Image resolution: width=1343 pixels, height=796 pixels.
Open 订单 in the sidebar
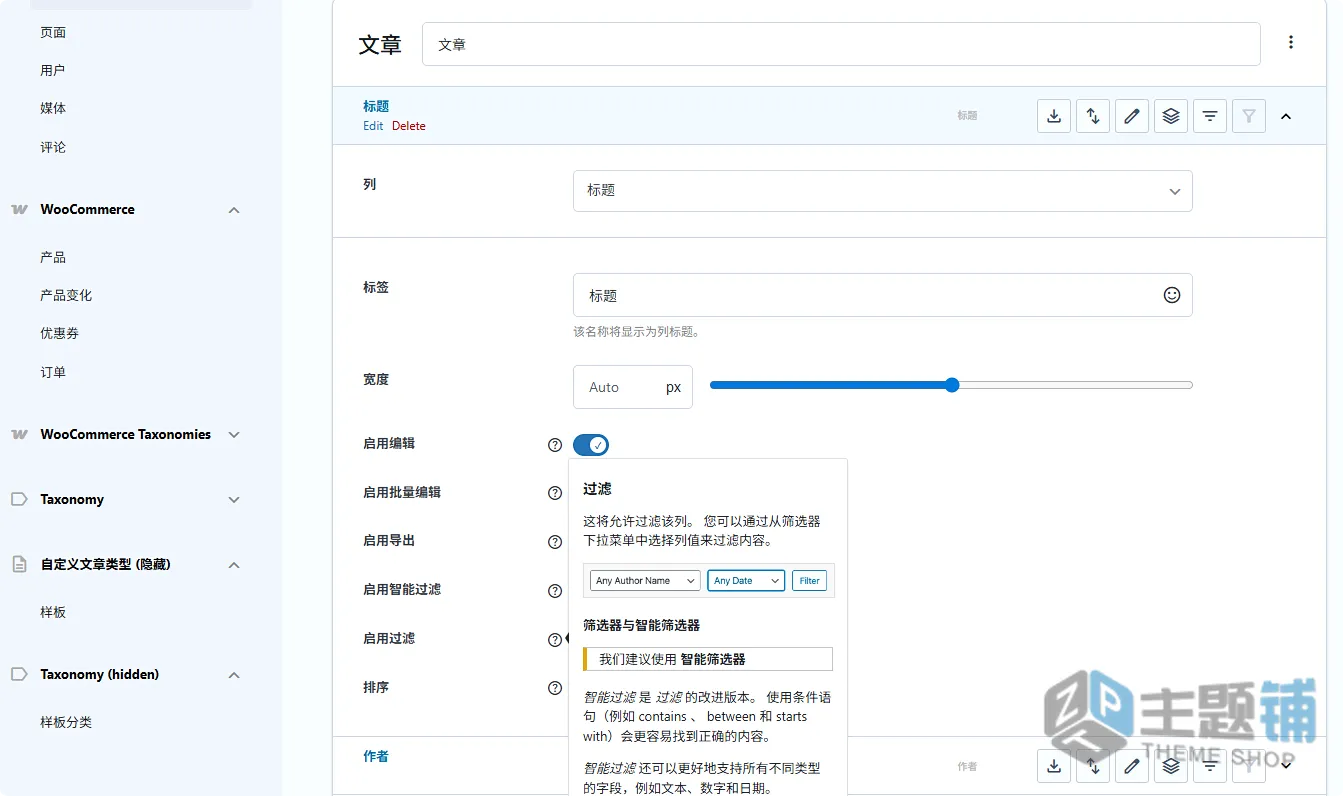click(x=53, y=372)
